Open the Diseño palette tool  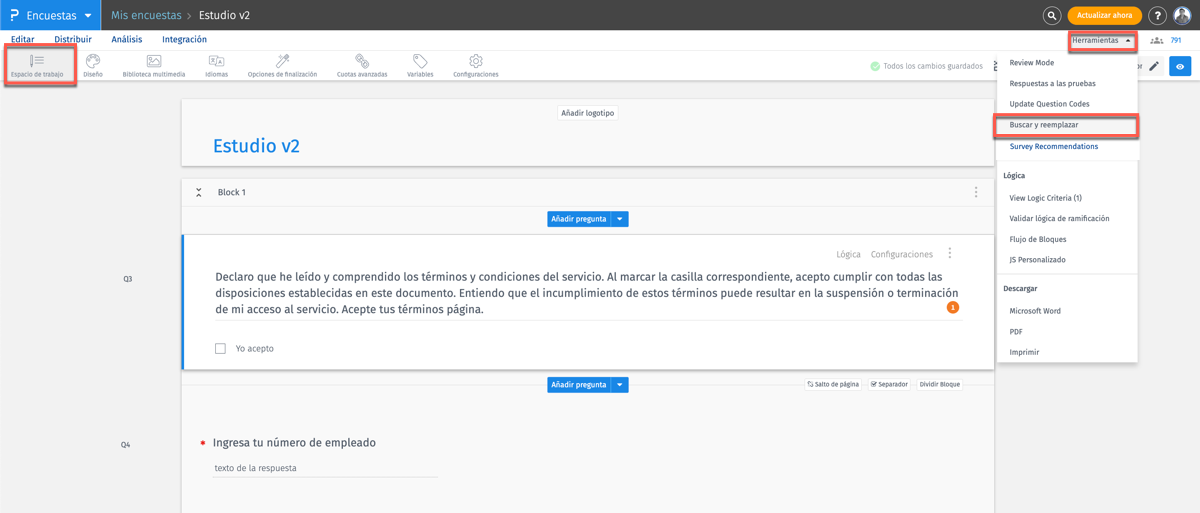[x=93, y=66]
